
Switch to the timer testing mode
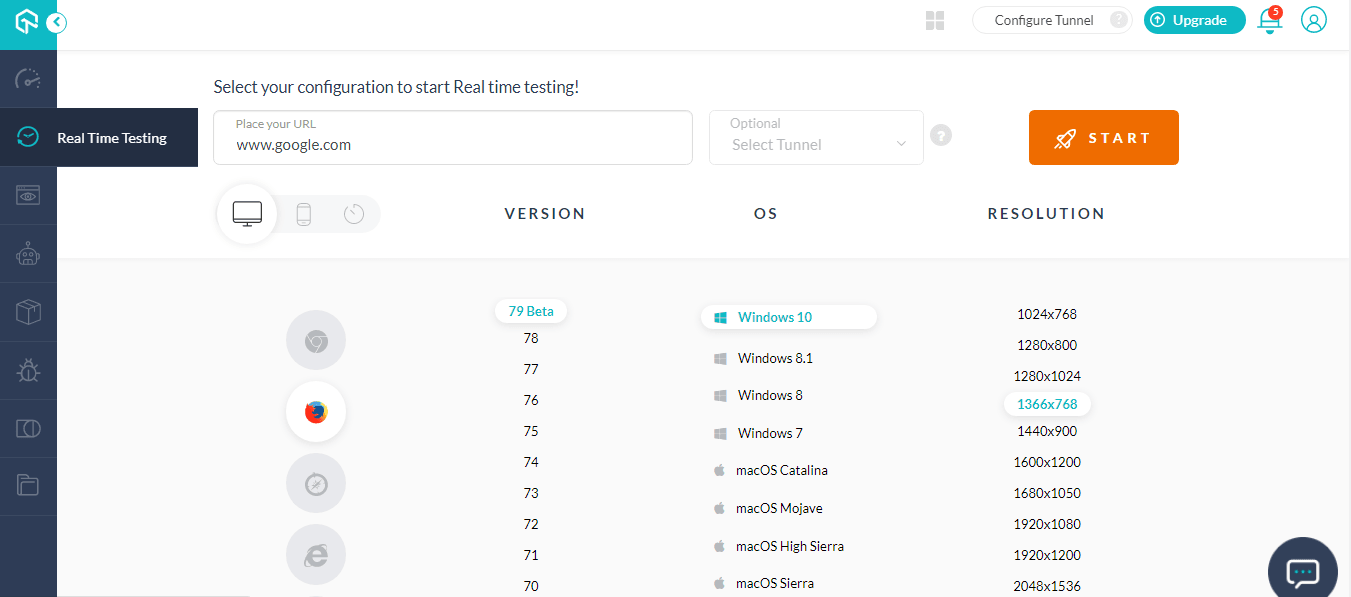point(353,214)
